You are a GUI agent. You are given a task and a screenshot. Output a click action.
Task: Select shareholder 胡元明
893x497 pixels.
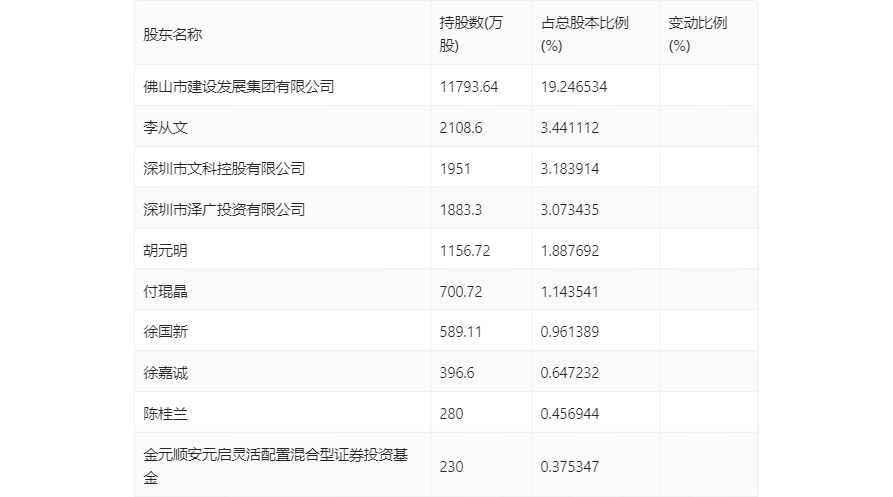click(x=165, y=250)
